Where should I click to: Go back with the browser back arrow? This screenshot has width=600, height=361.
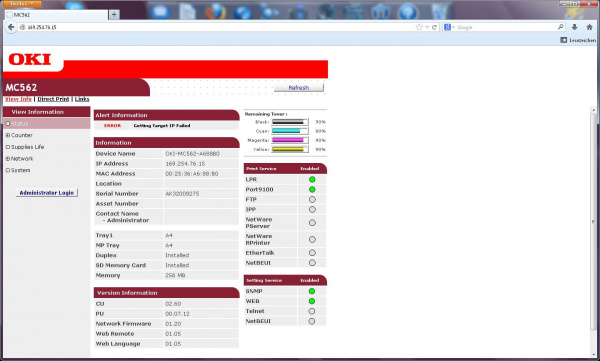(11, 27)
